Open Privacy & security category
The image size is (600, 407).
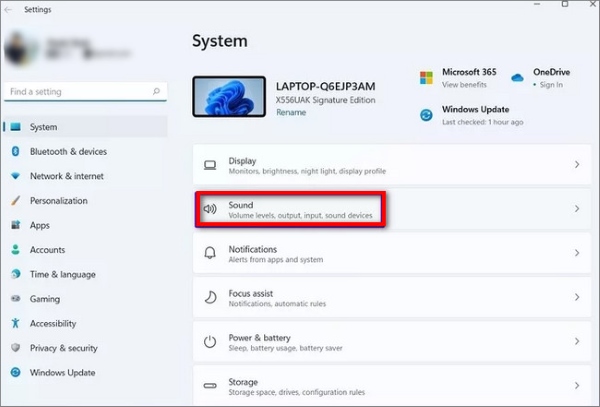point(85,348)
